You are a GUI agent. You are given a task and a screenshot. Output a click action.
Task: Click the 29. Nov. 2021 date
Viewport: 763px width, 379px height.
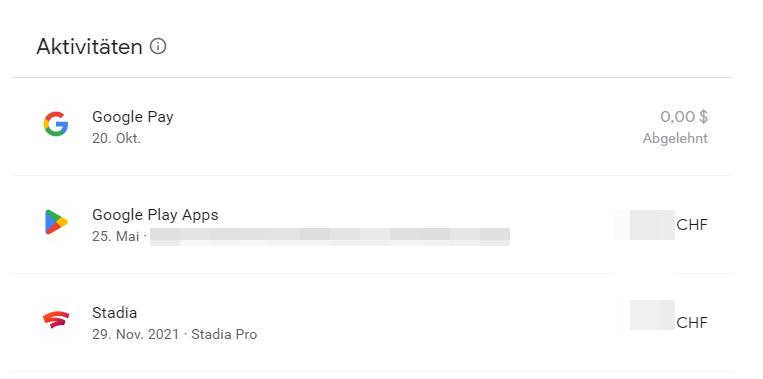coord(135,334)
